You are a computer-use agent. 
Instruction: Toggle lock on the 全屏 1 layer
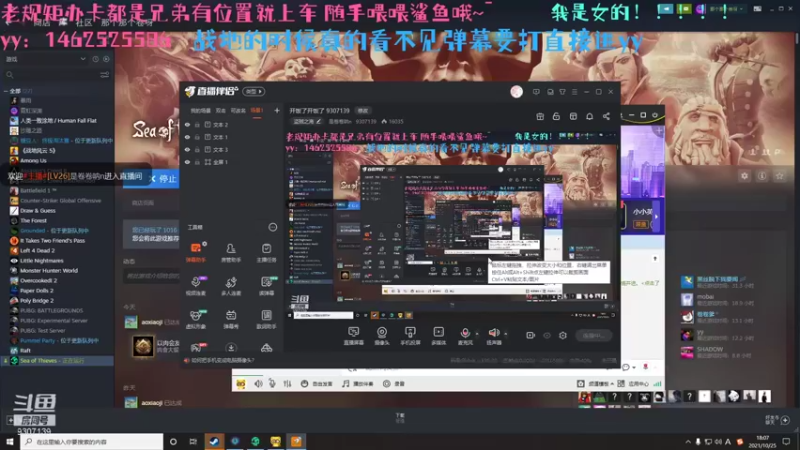[x=197, y=162]
